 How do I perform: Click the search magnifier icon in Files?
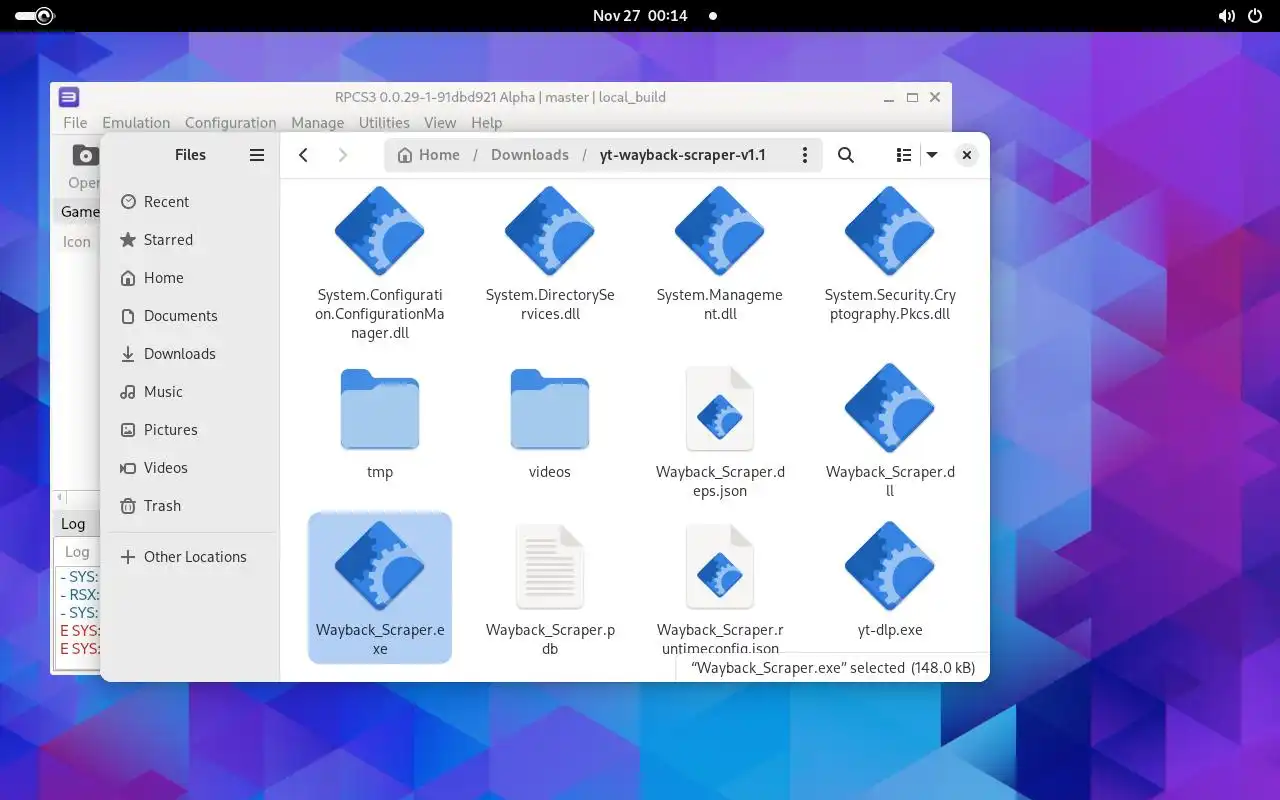coord(846,155)
